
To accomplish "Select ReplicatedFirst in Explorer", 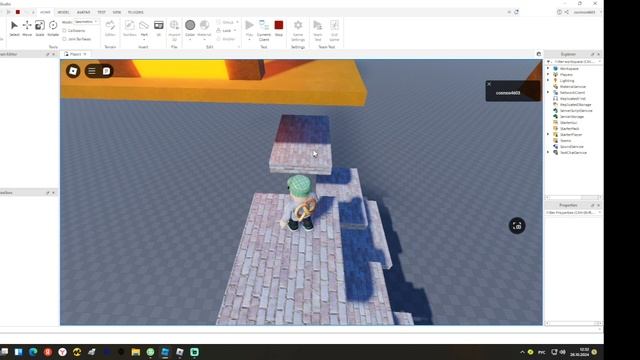I will pyautogui.click(x=573, y=98).
